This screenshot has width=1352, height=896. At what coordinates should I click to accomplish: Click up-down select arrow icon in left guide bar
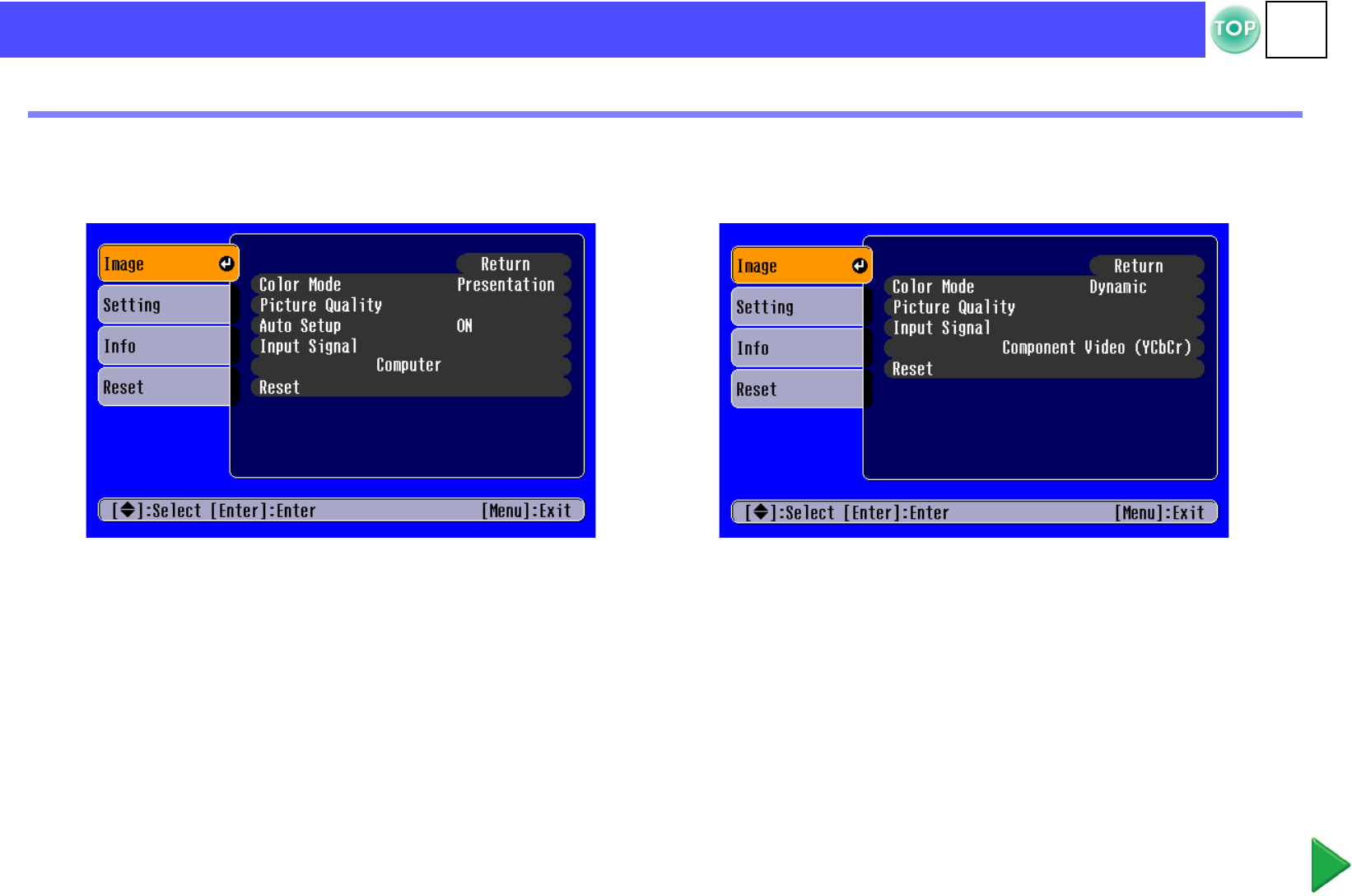(x=128, y=510)
